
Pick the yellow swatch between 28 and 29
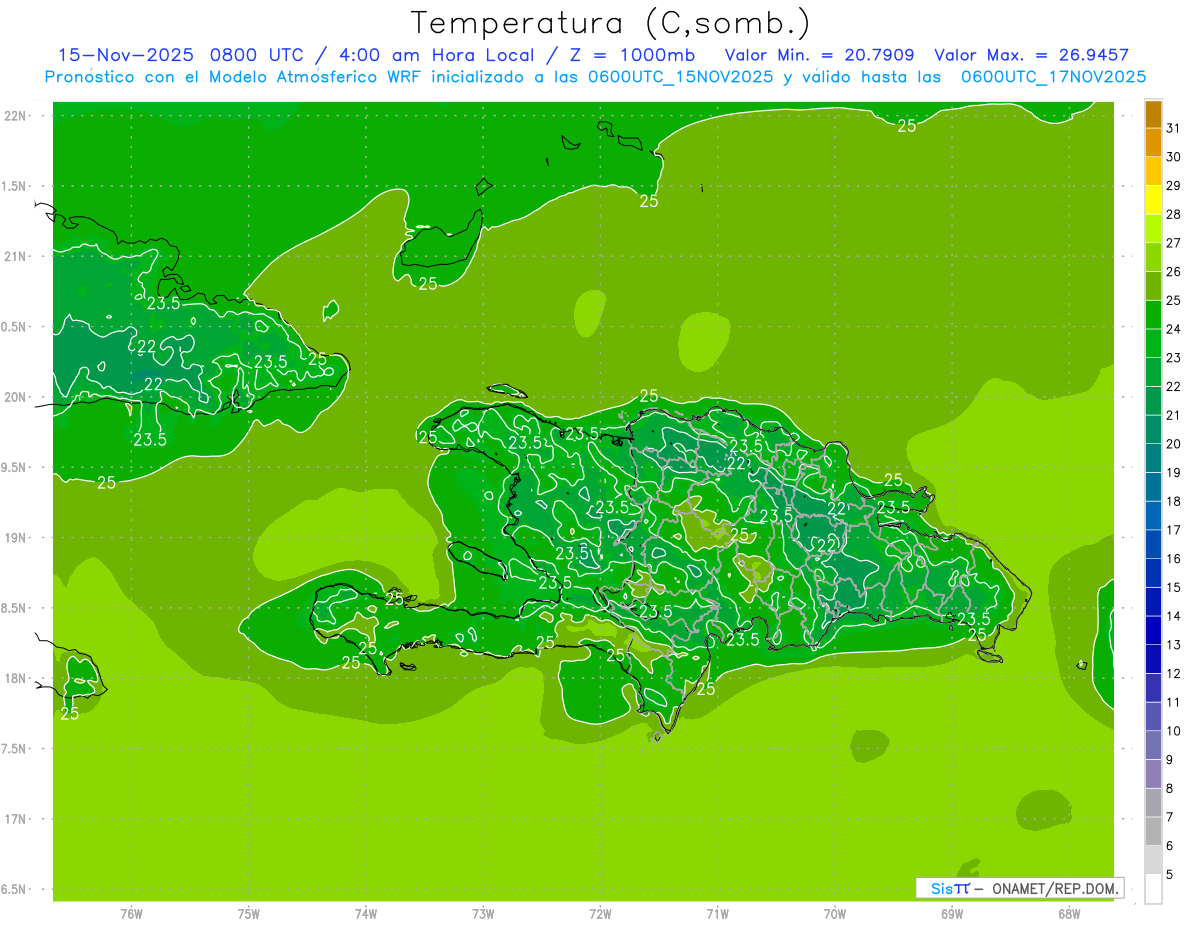[1153, 200]
